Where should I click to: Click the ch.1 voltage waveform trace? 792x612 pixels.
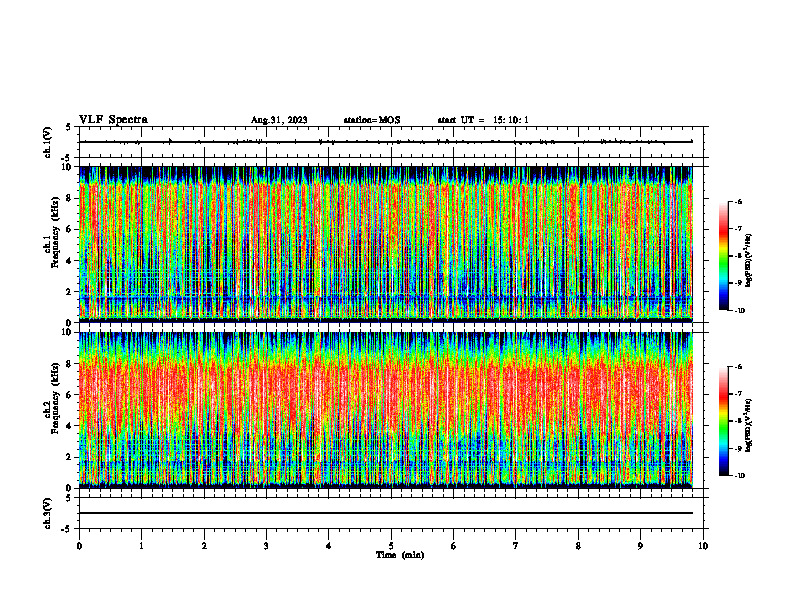click(386, 142)
